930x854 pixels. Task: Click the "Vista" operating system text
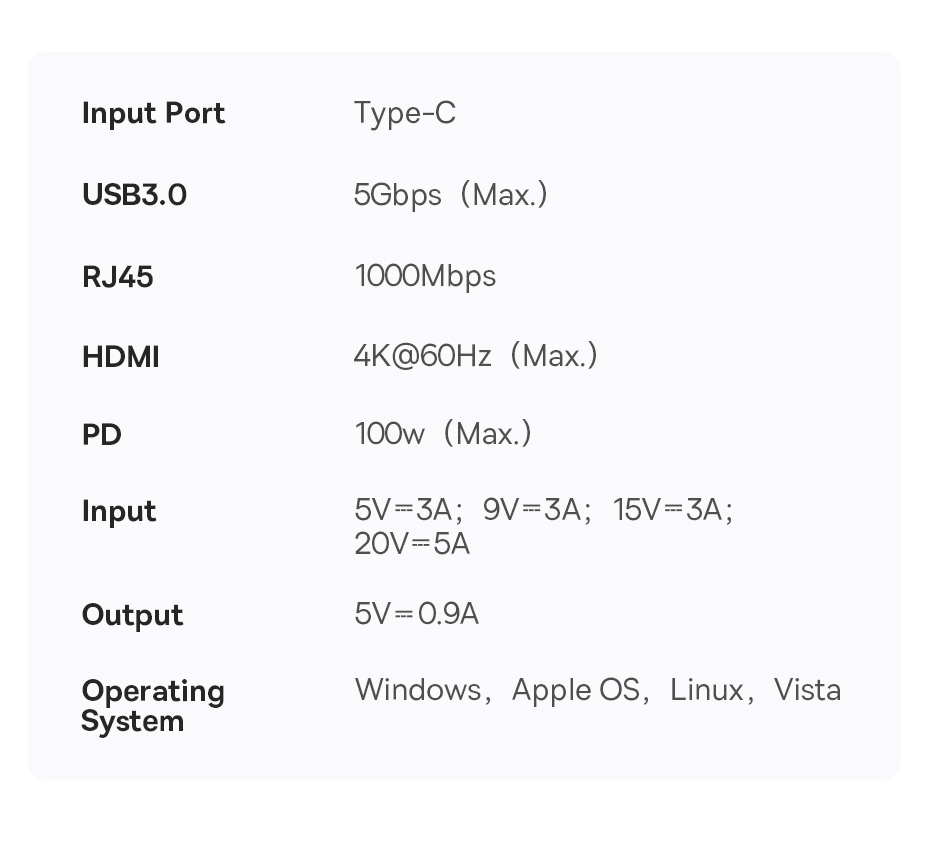coord(807,690)
